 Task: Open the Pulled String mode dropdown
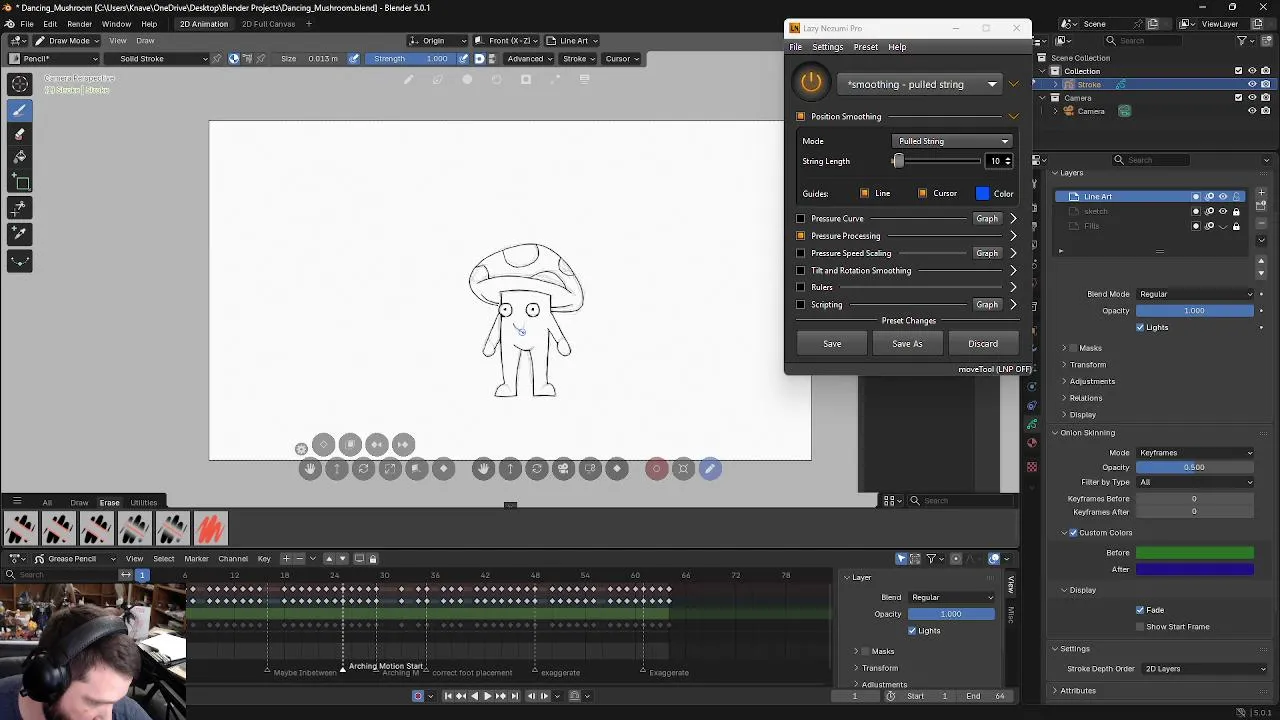tap(953, 141)
